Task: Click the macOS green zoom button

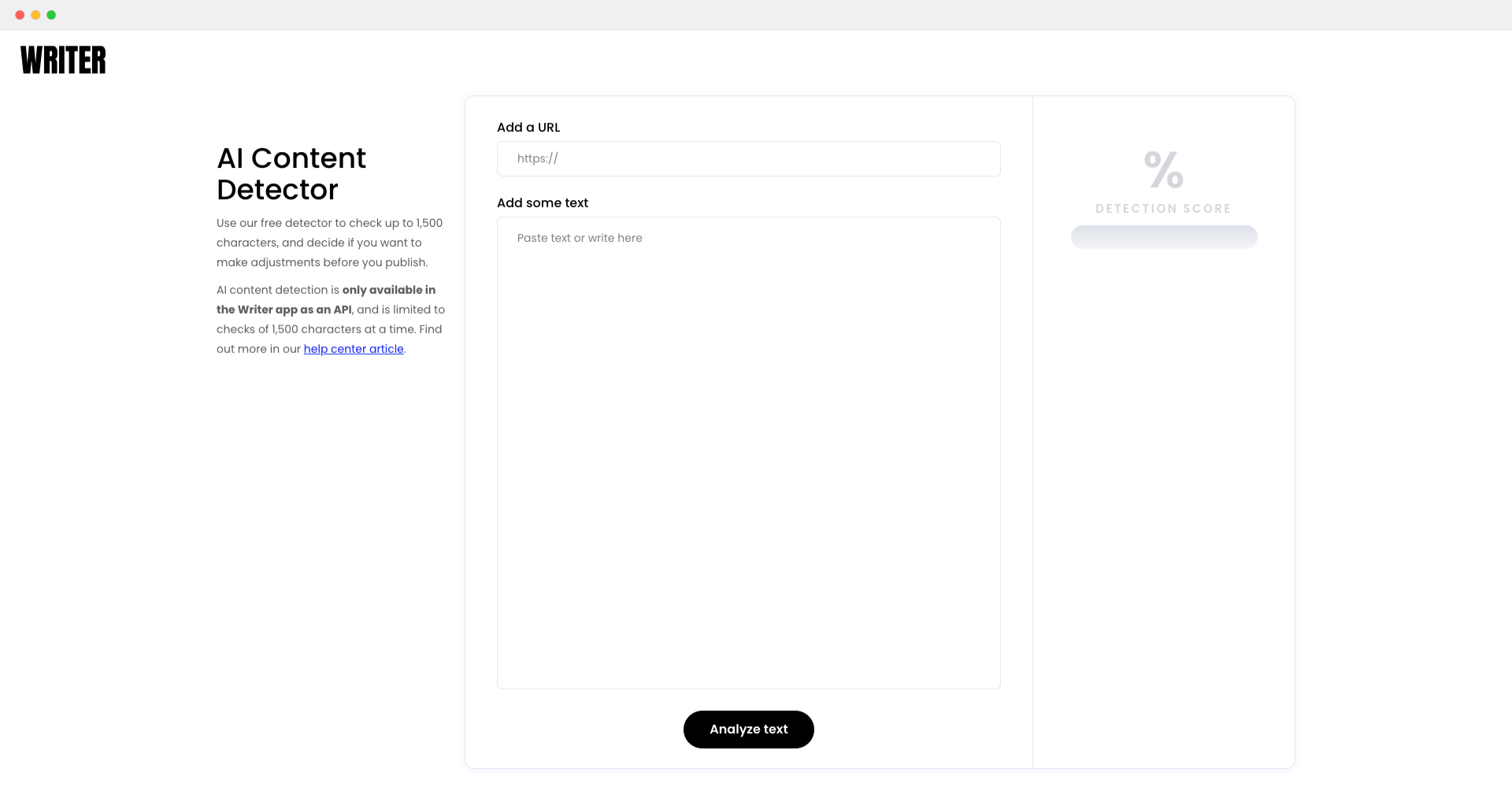Action: point(51,14)
